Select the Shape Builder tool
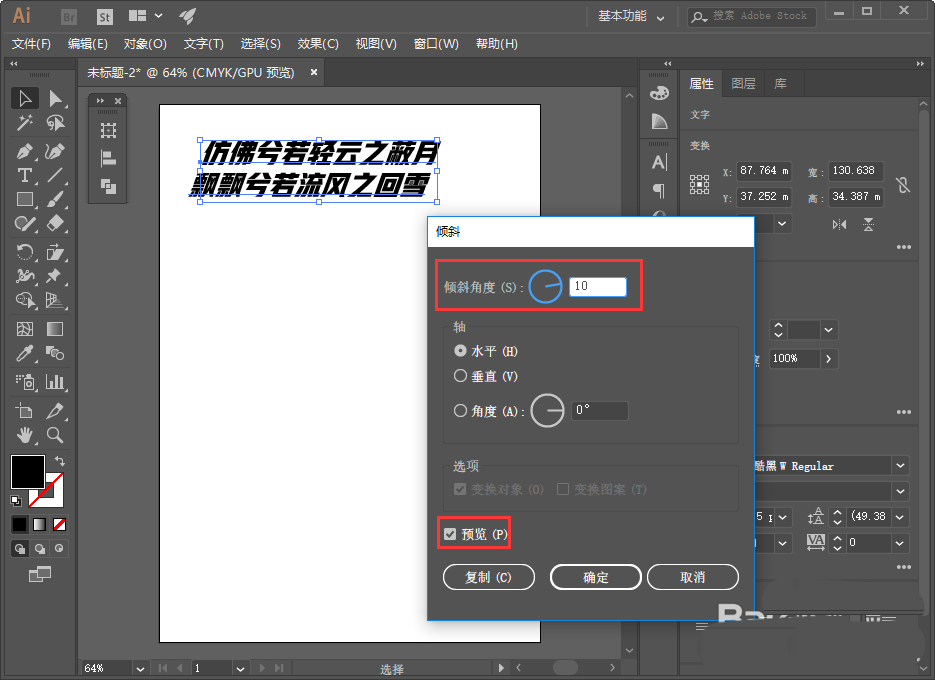This screenshot has width=935, height=680. click(24, 299)
